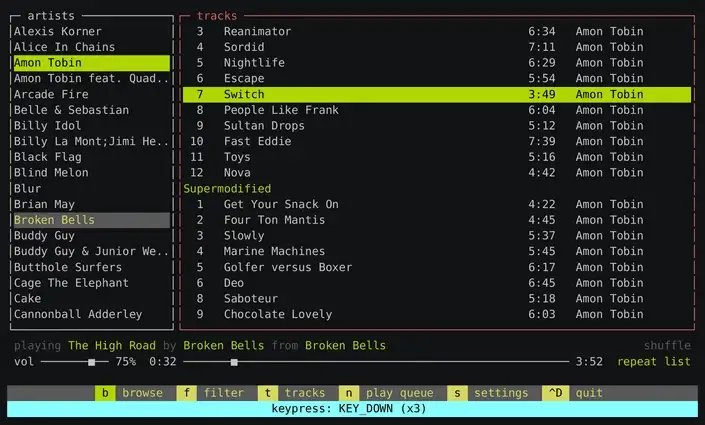The height and width of the screenshot is (425, 705).
Task: Toggle the shuffle mode label
Action: (667, 345)
